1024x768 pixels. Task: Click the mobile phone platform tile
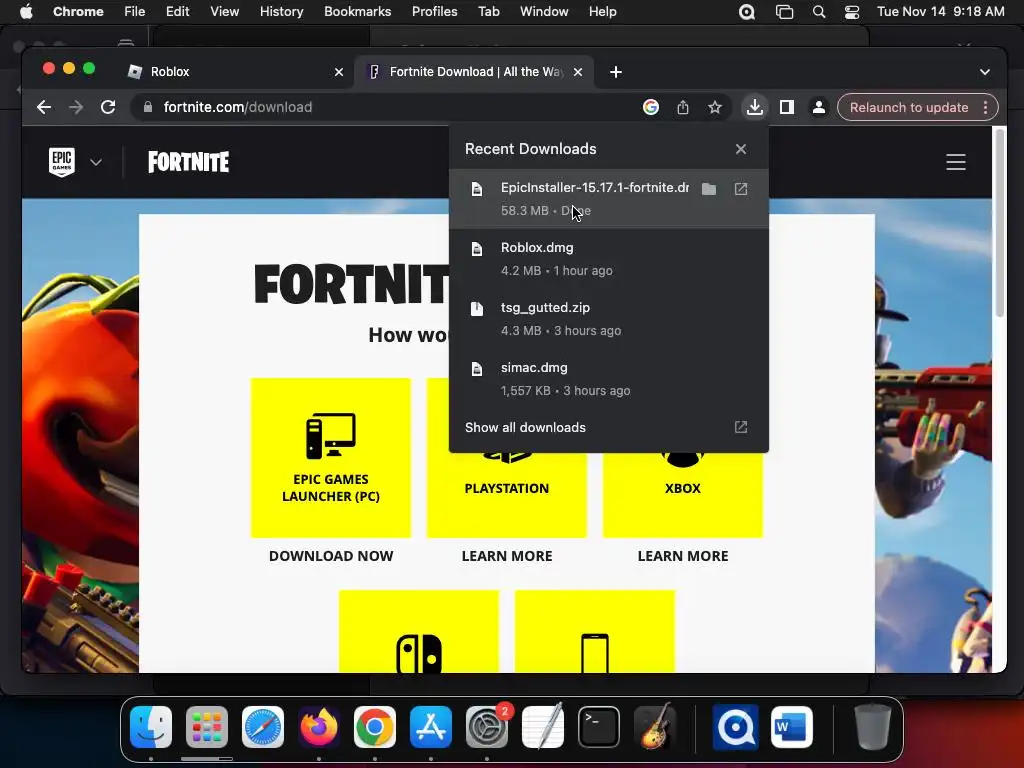click(594, 632)
